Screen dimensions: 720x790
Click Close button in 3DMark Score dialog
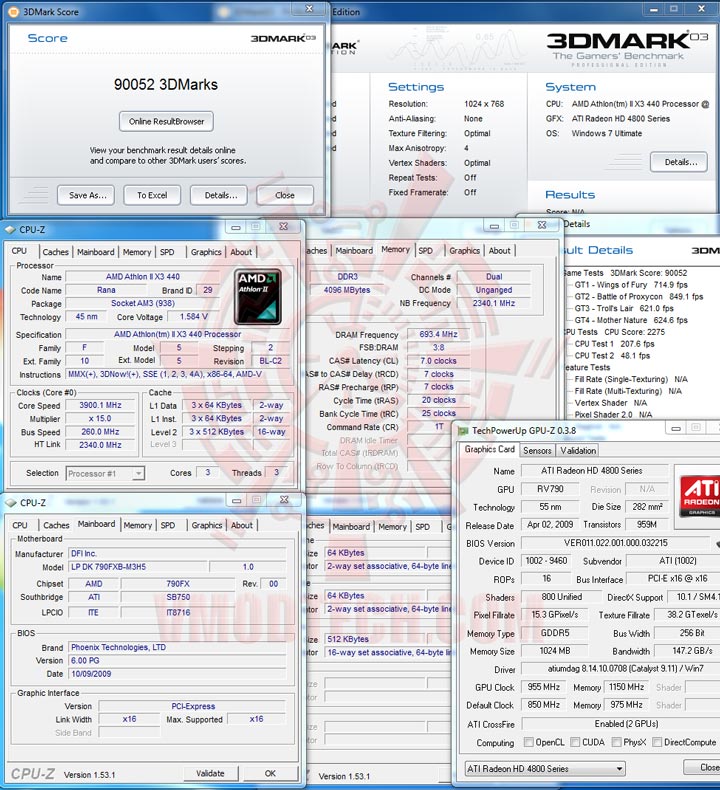tap(285, 195)
